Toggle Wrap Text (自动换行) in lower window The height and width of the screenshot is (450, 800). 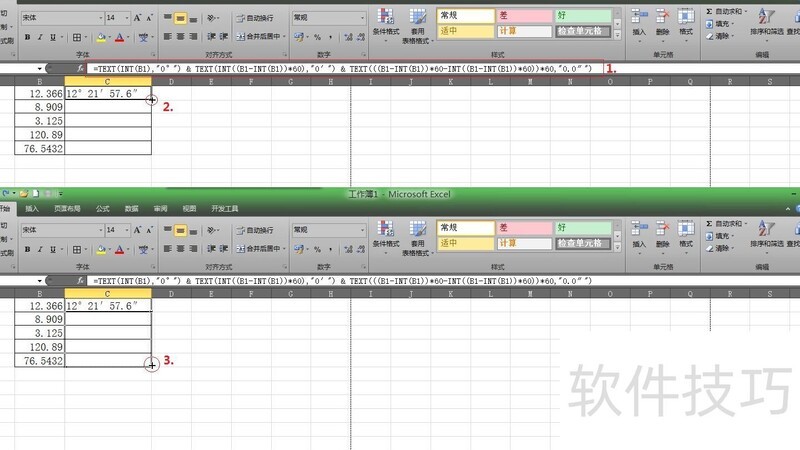259,229
